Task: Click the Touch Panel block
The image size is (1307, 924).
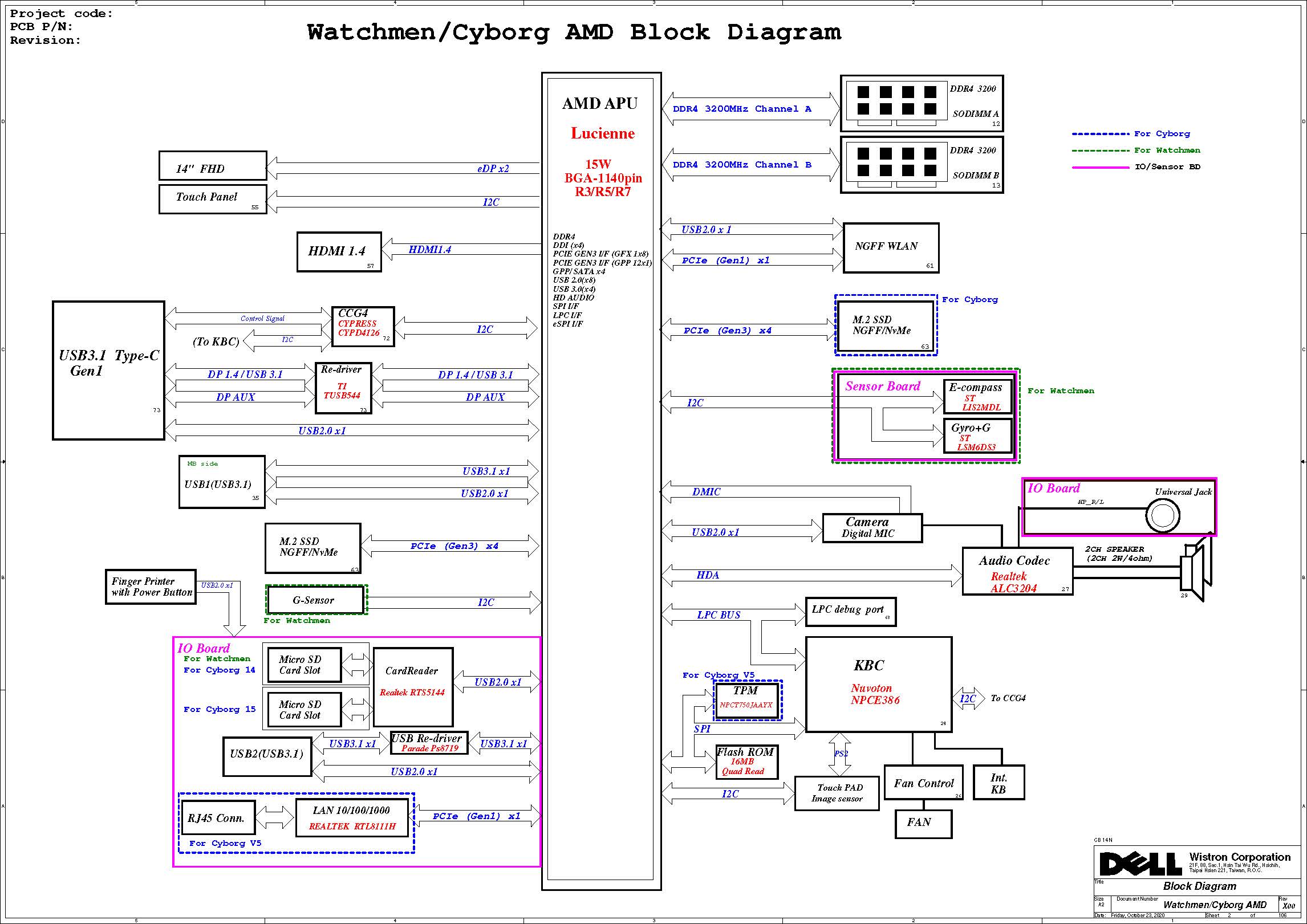Action: tap(213, 199)
